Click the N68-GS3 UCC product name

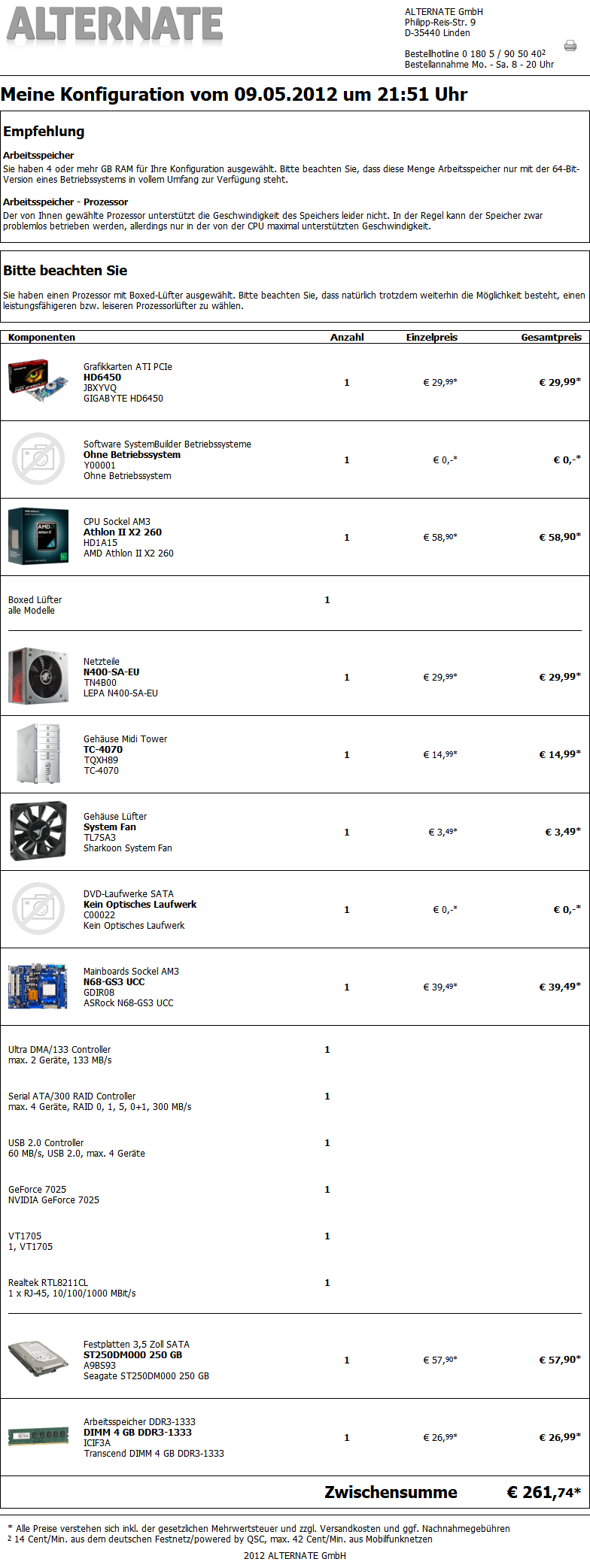coord(114,982)
